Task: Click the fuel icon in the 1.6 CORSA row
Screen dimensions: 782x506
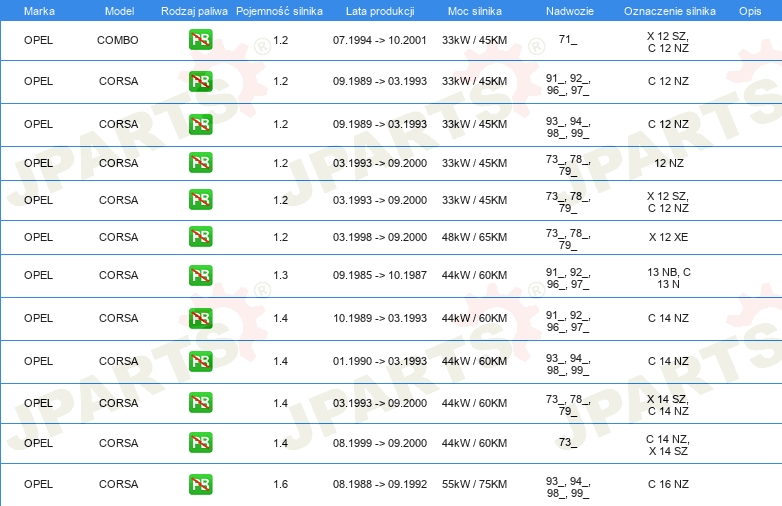Action: click(x=200, y=484)
